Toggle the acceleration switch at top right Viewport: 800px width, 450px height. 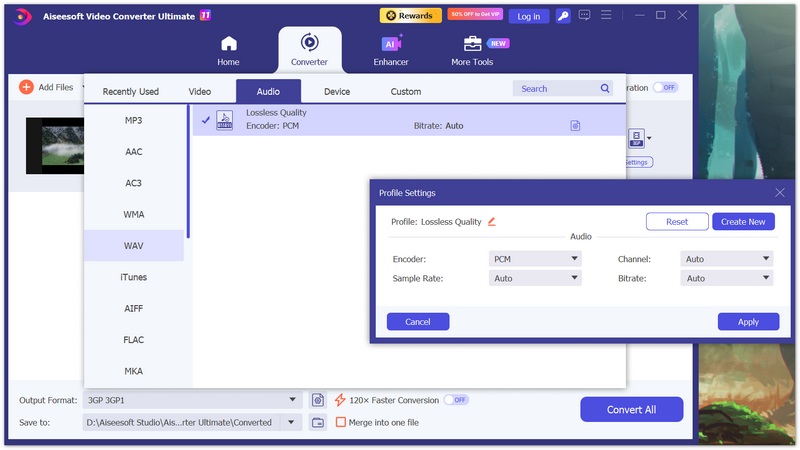(665, 88)
